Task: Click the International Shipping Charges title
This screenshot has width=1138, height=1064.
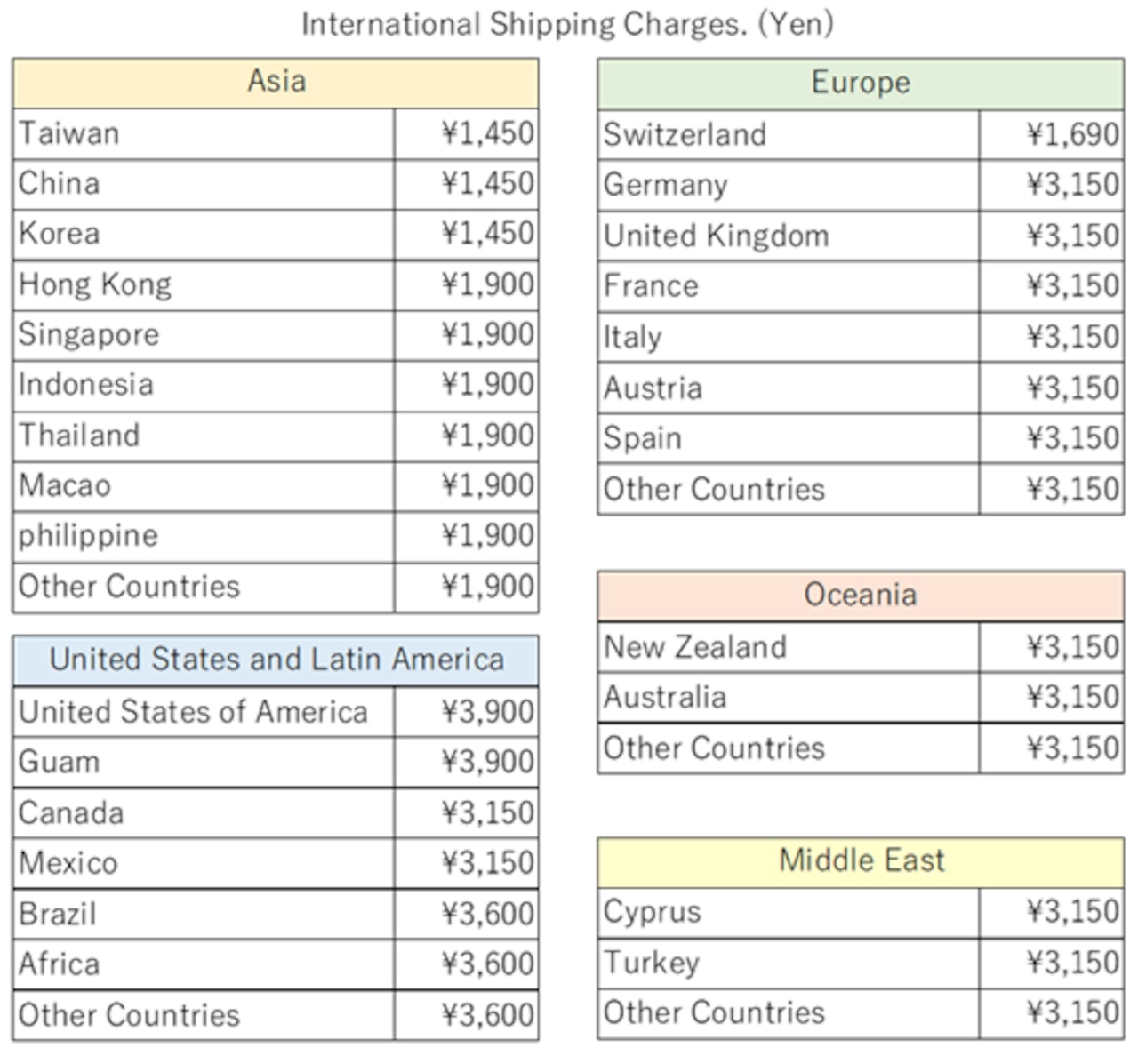Action: click(x=567, y=24)
